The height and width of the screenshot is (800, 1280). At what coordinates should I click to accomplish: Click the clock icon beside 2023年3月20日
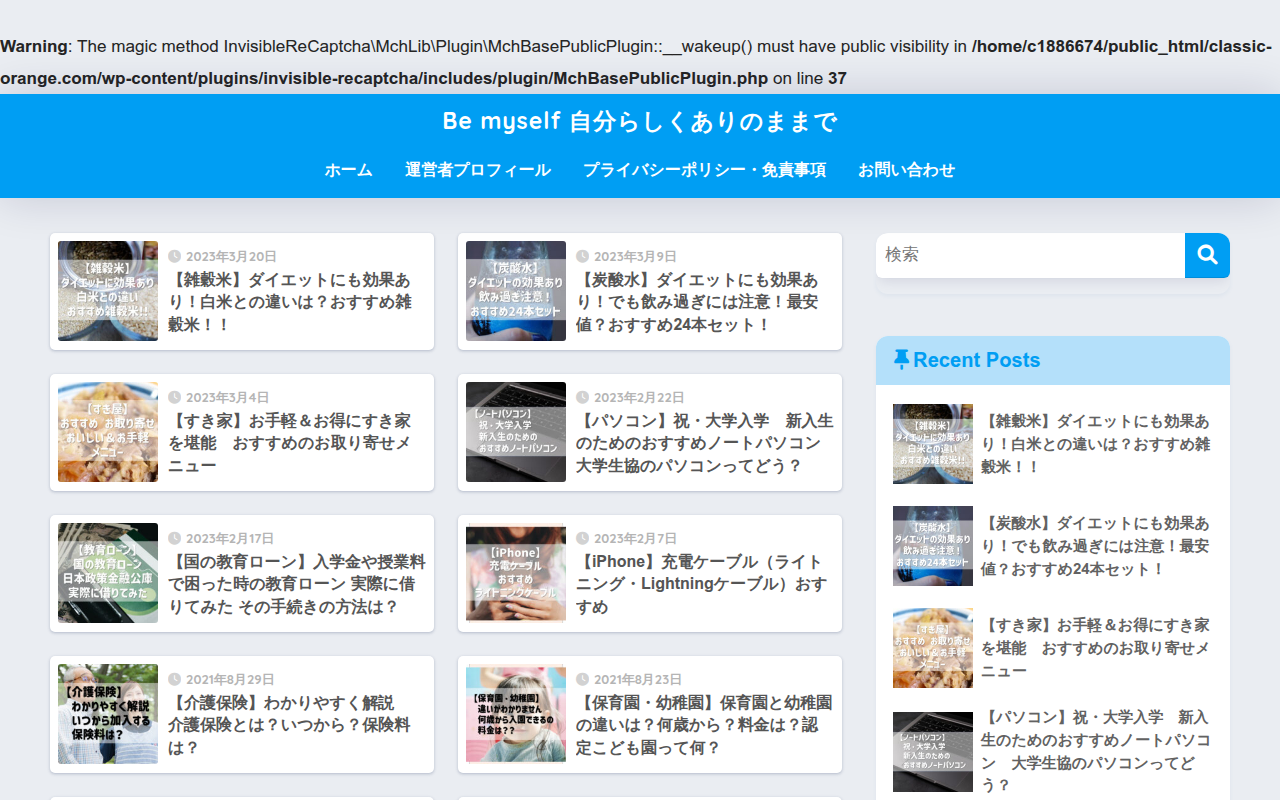pos(175,256)
